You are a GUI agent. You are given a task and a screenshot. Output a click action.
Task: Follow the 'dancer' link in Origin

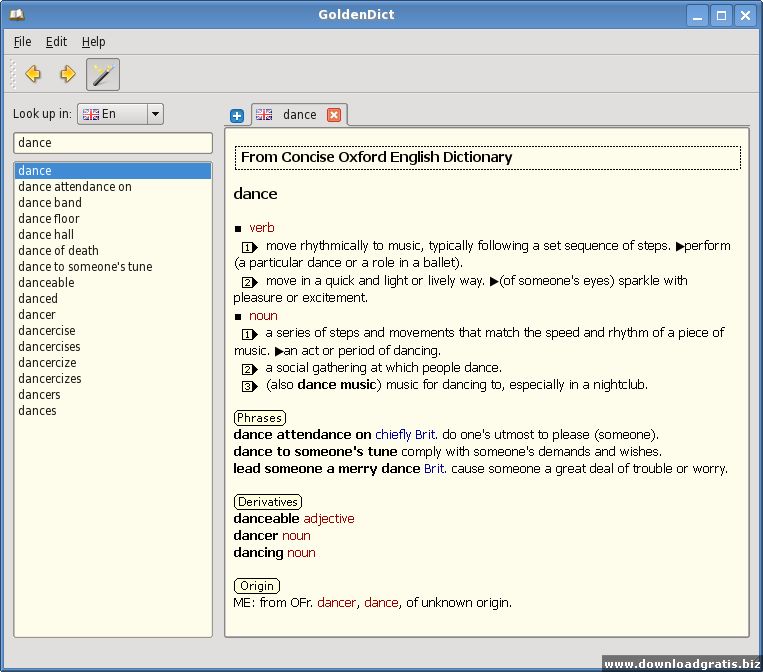coord(336,603)
